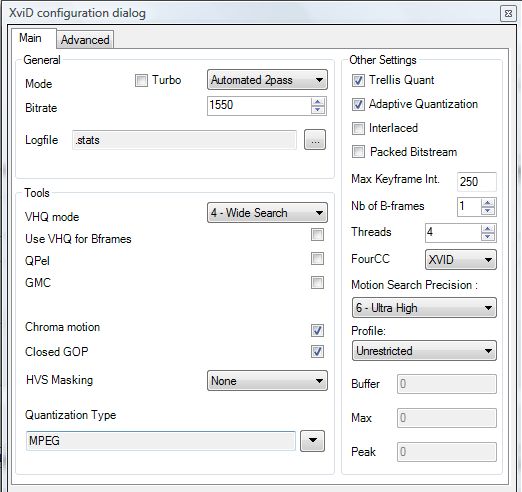Viewport: 522px width, 492px height.
Task: Check Use VHQ for Bframes
Action: point(317,235)
